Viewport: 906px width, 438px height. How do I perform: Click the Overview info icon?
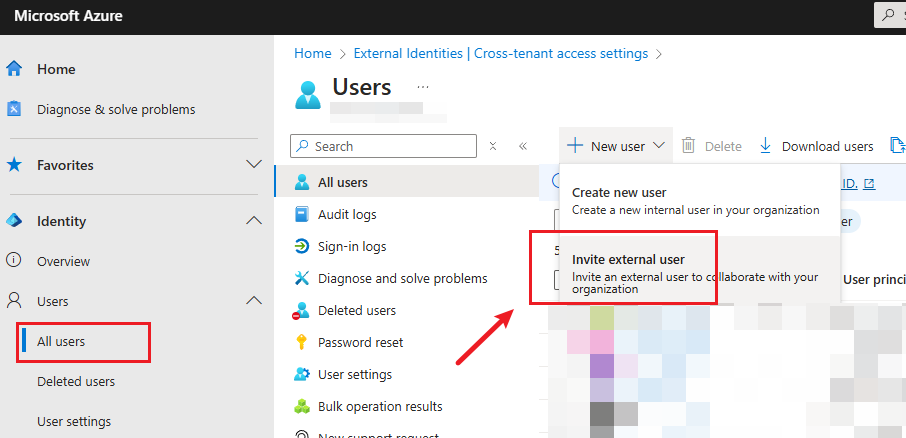(x=14, y=261)
